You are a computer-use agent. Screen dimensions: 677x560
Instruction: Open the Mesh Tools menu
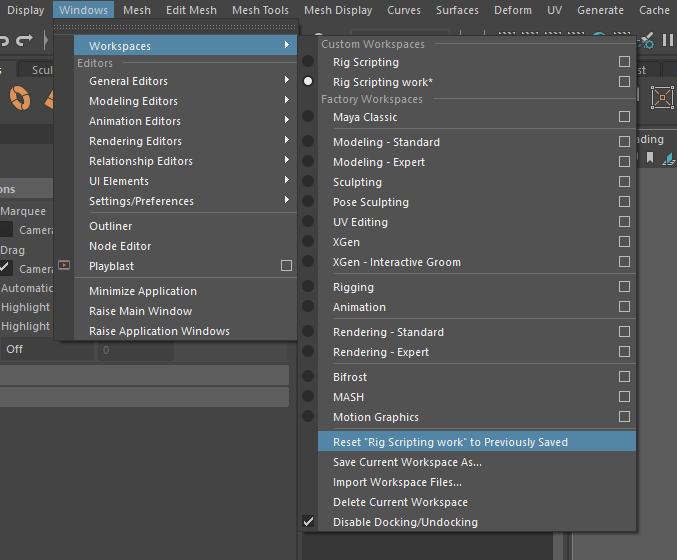tap(260, 10)
